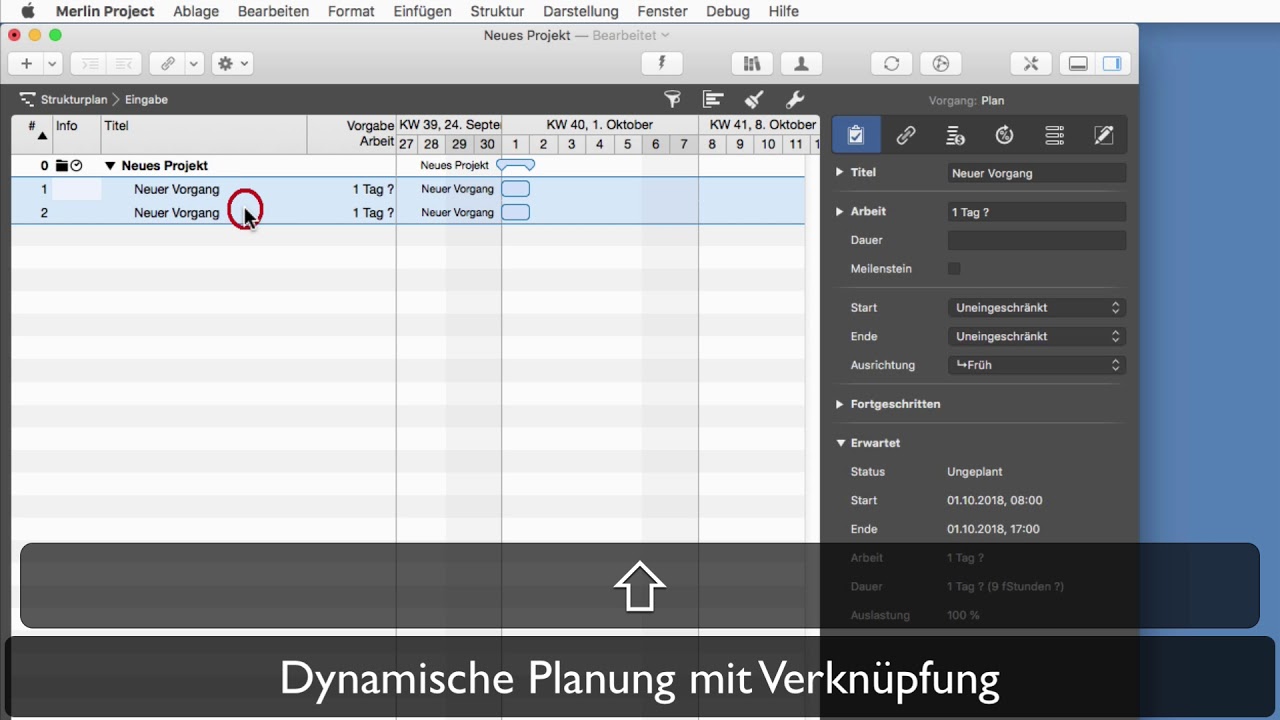Toggle the right inspector panel button
Image resolution: width=1280 pixels, height=720 pixels.
tap(1112, 63)
